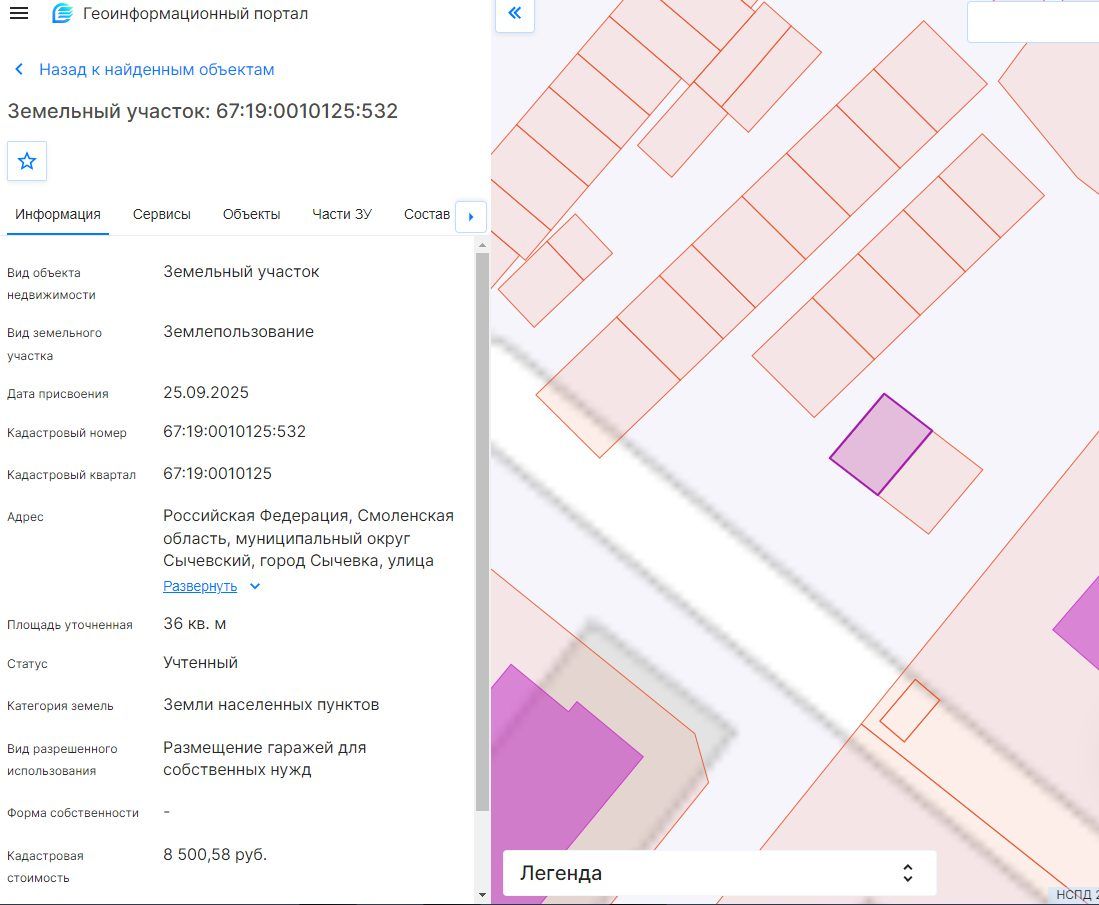The height and width of the screenshot is (905, 1099).
Task: Expand the address with Развернуть chevron
Action: 255,586
